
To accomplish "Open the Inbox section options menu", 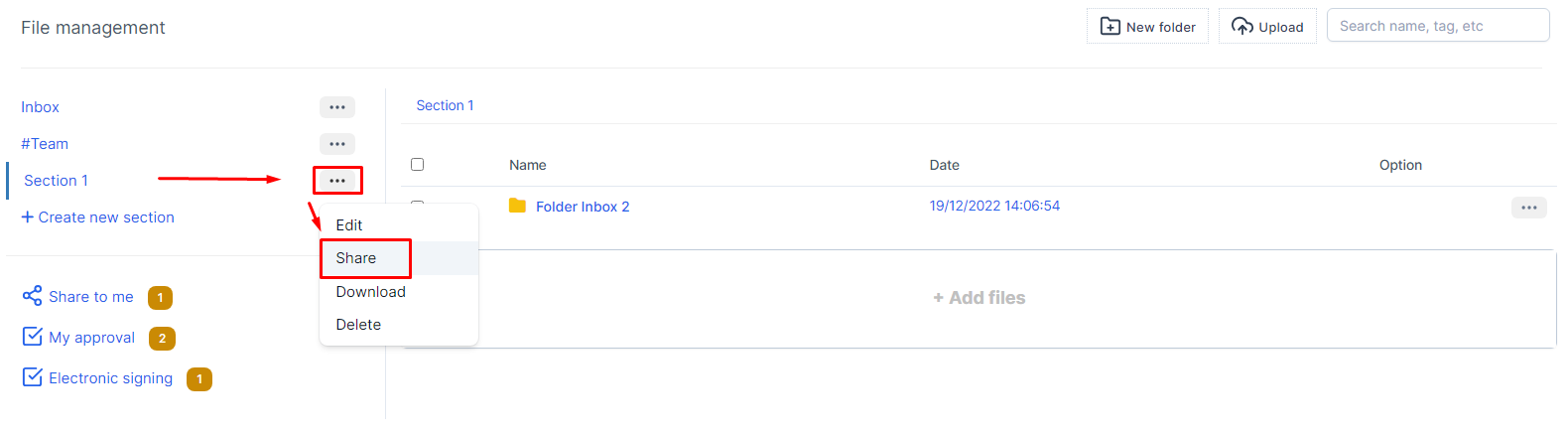I will pyautogui.click(x=337, y=107).
